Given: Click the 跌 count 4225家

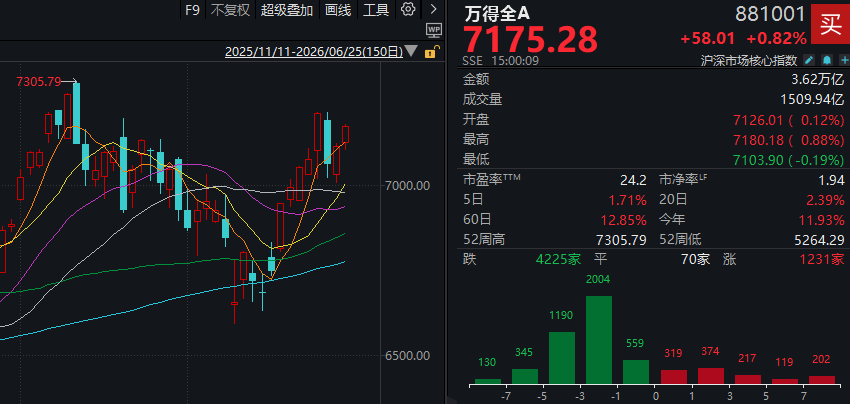Looking at the screenshot, I should 558,259.
